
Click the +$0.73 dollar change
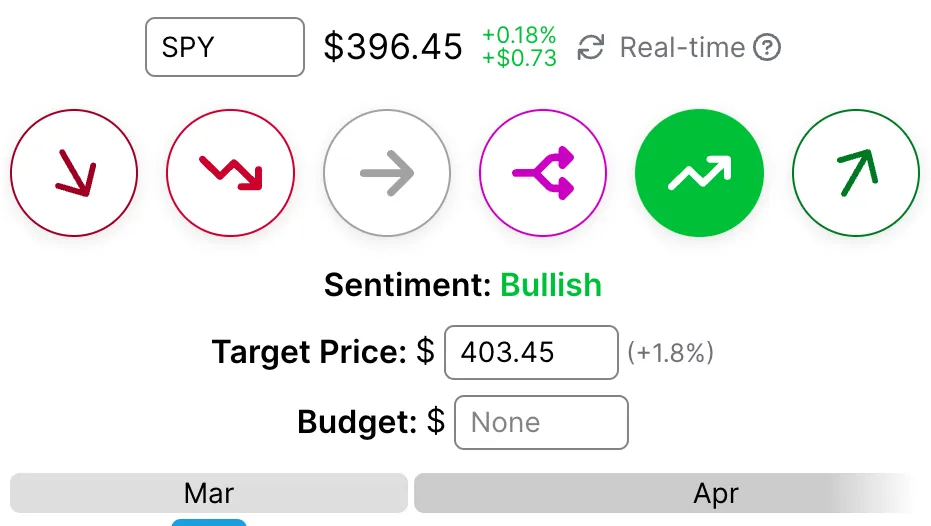coord(519,58)
